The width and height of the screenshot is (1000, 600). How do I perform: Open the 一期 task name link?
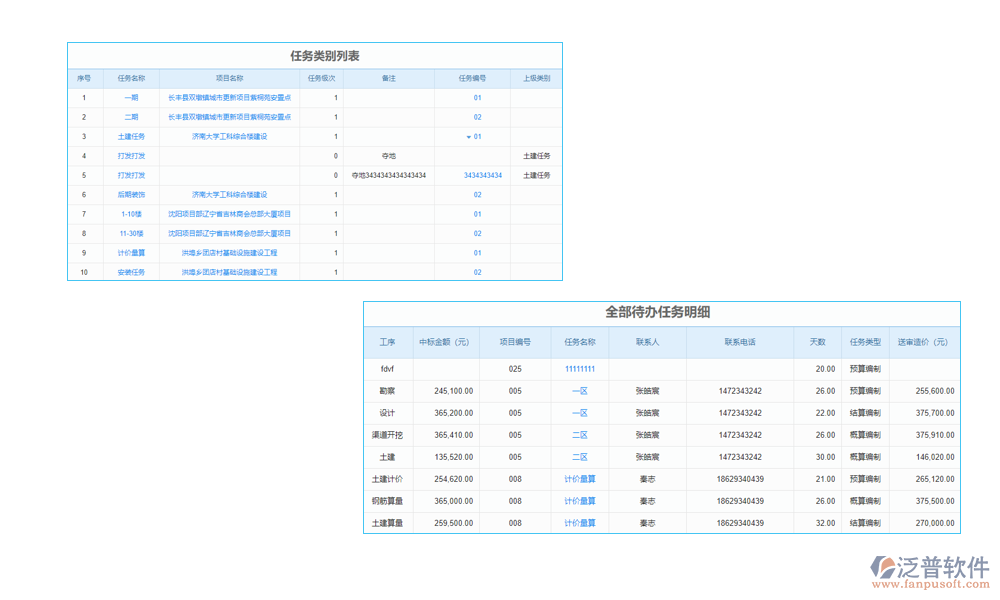point(131,98)
